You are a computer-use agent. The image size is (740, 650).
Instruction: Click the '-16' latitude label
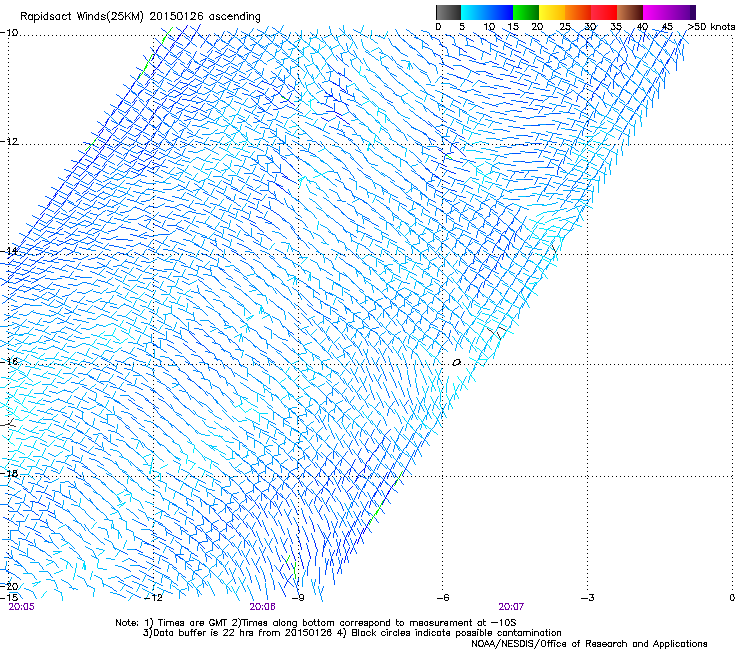[9, 362]
